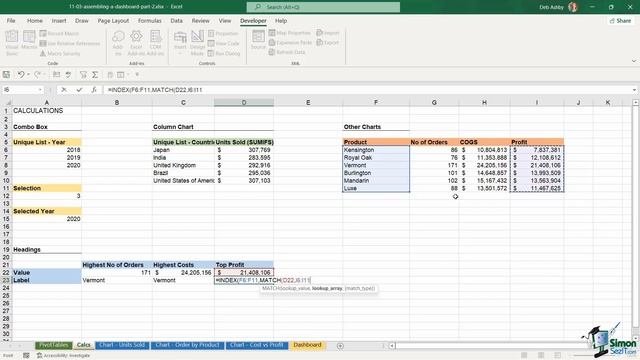Click the AutoSum sigma icon
Image resolution: width=640 pixels, height=360 pixels.
click(x=95, y=75)
